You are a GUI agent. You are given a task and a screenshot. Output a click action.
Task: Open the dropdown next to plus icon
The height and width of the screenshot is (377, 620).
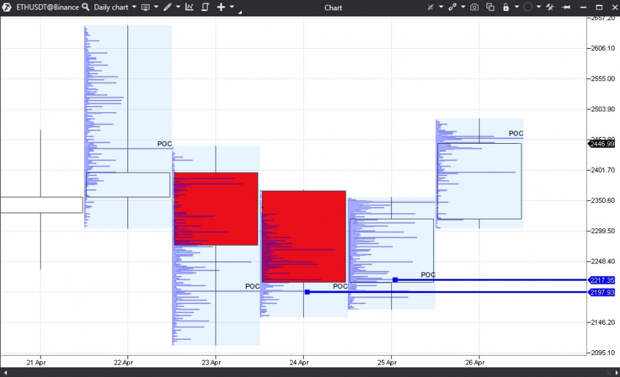coord(232,7)
